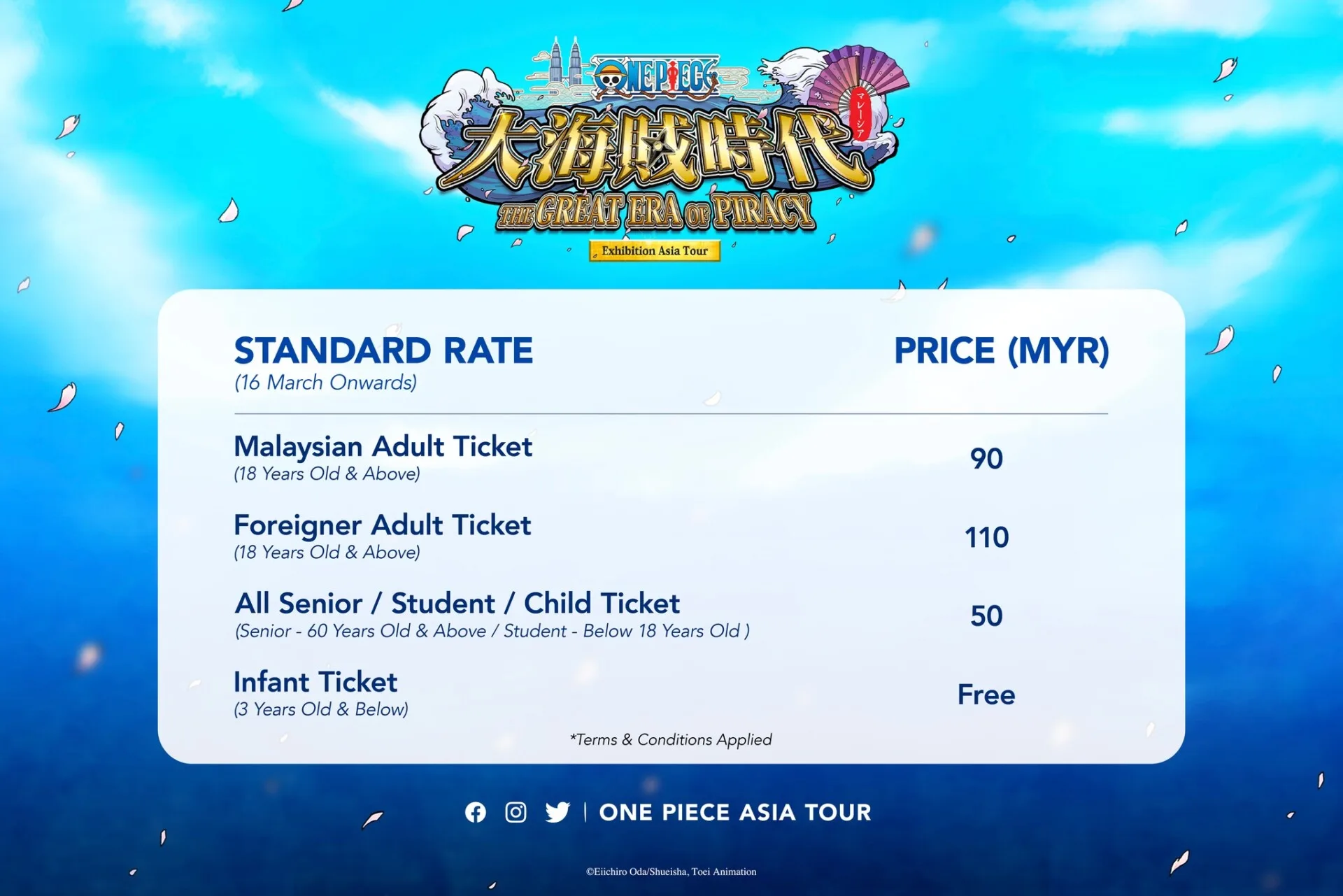The width and height of the screenshot is (1343, 896).
Task: Click the PRICE (MYR) column header
Action: tap(1002, 350)
